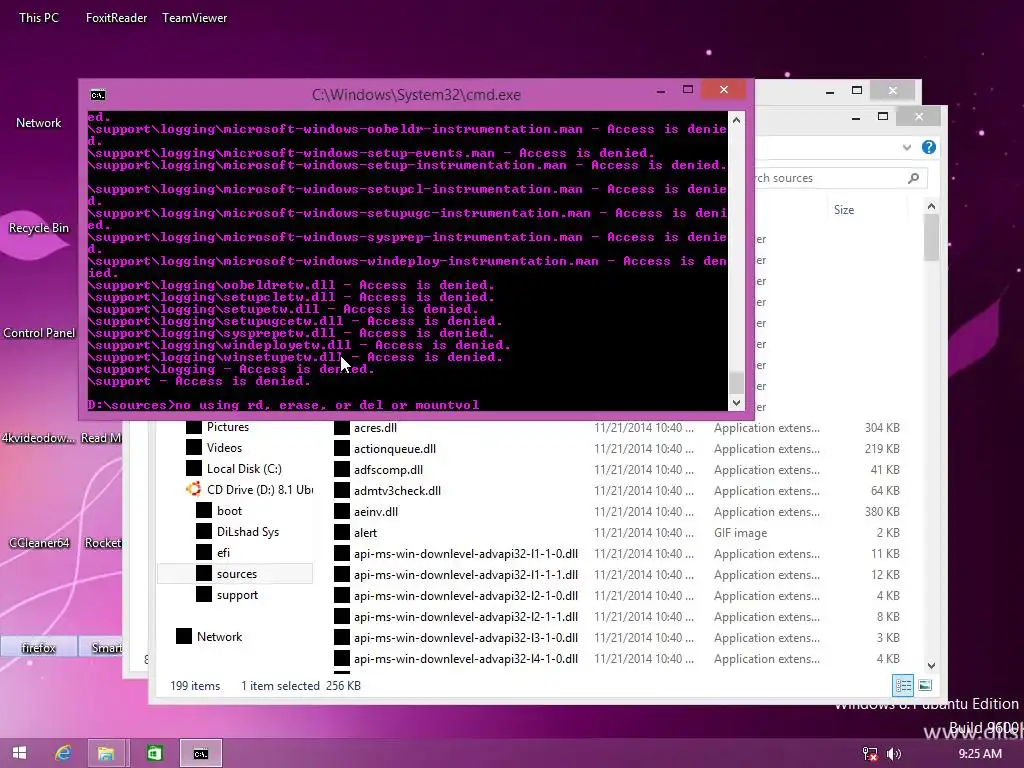1024x768 pixels.
Task: Open the Start button on taskbar
Action: [20, 753]
